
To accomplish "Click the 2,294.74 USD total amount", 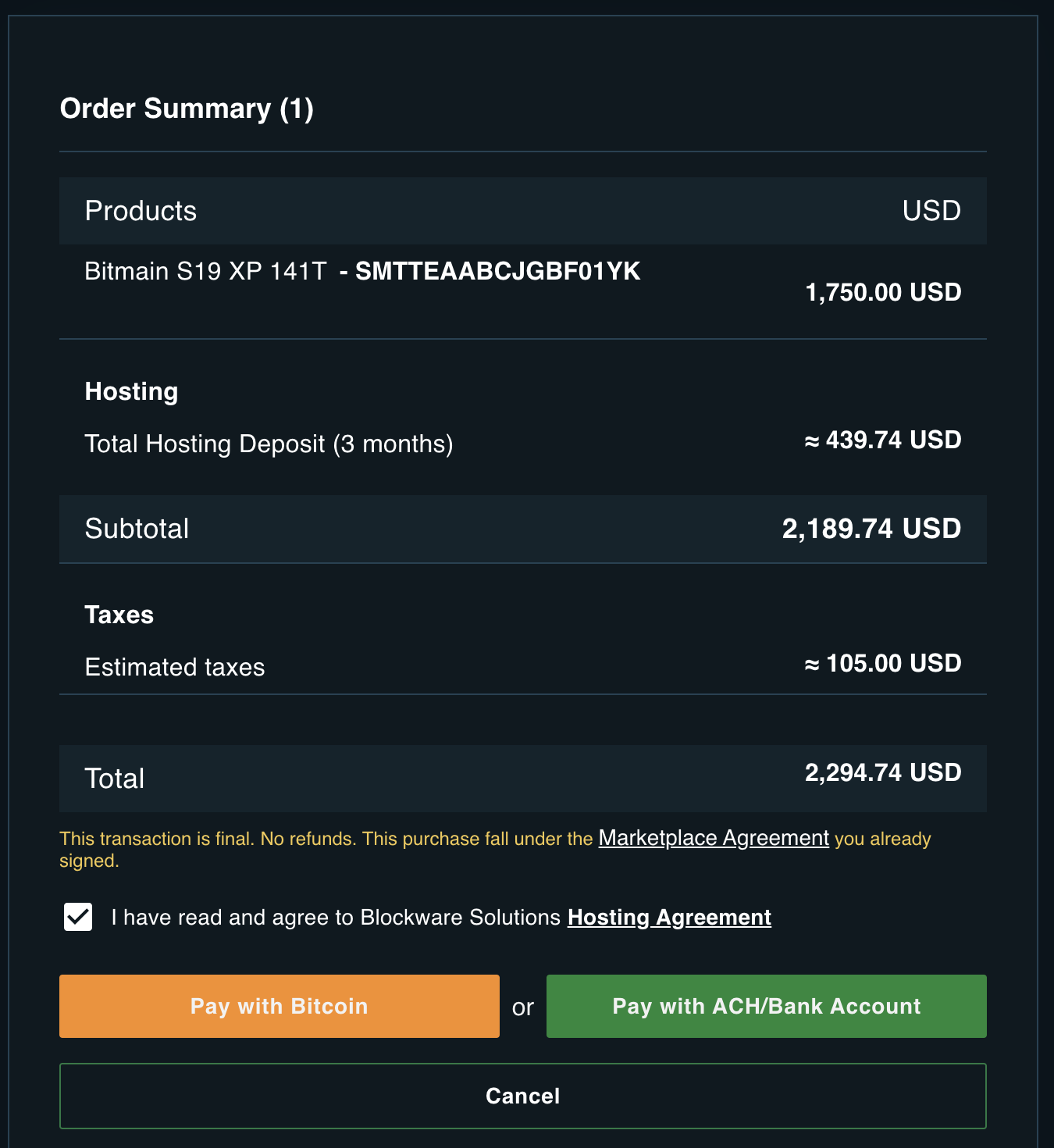I will point(882,772).
